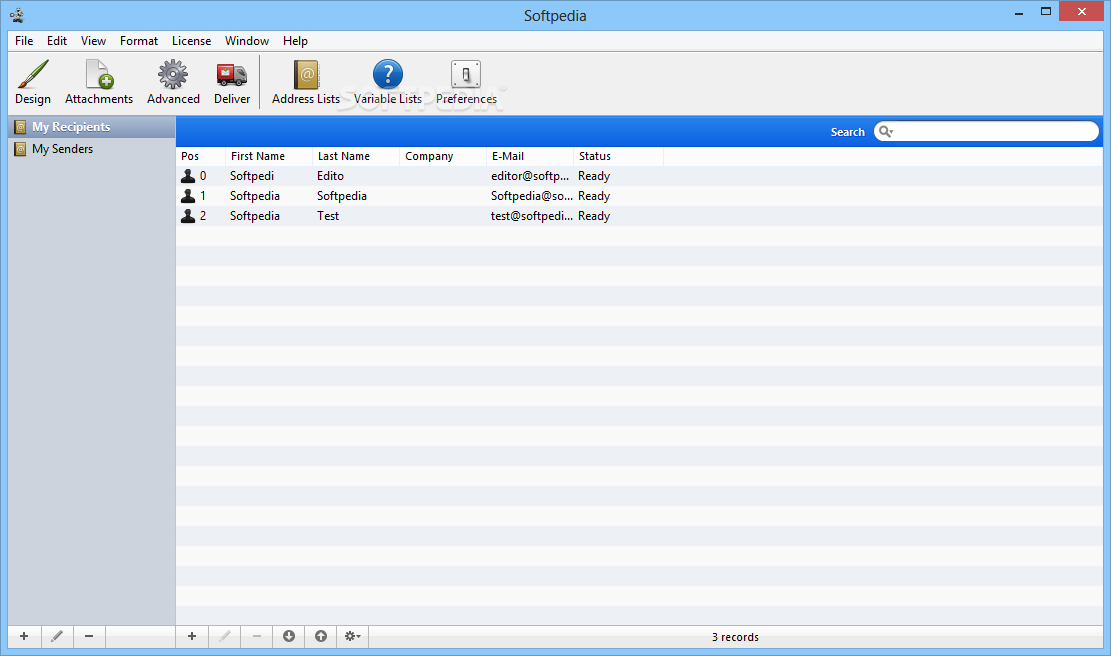Open Preferences switch icon
This screenshot has height=656, width=1111.
coord(466,82)
